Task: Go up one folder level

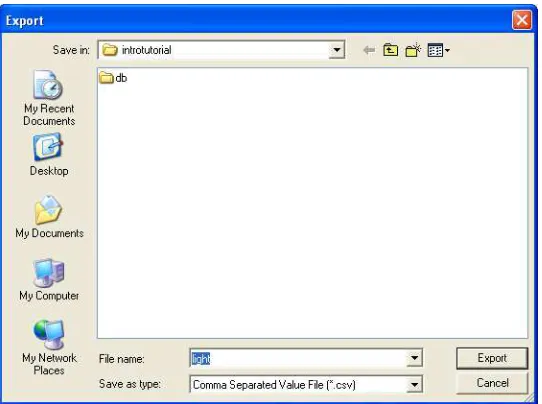Action: 391,50
